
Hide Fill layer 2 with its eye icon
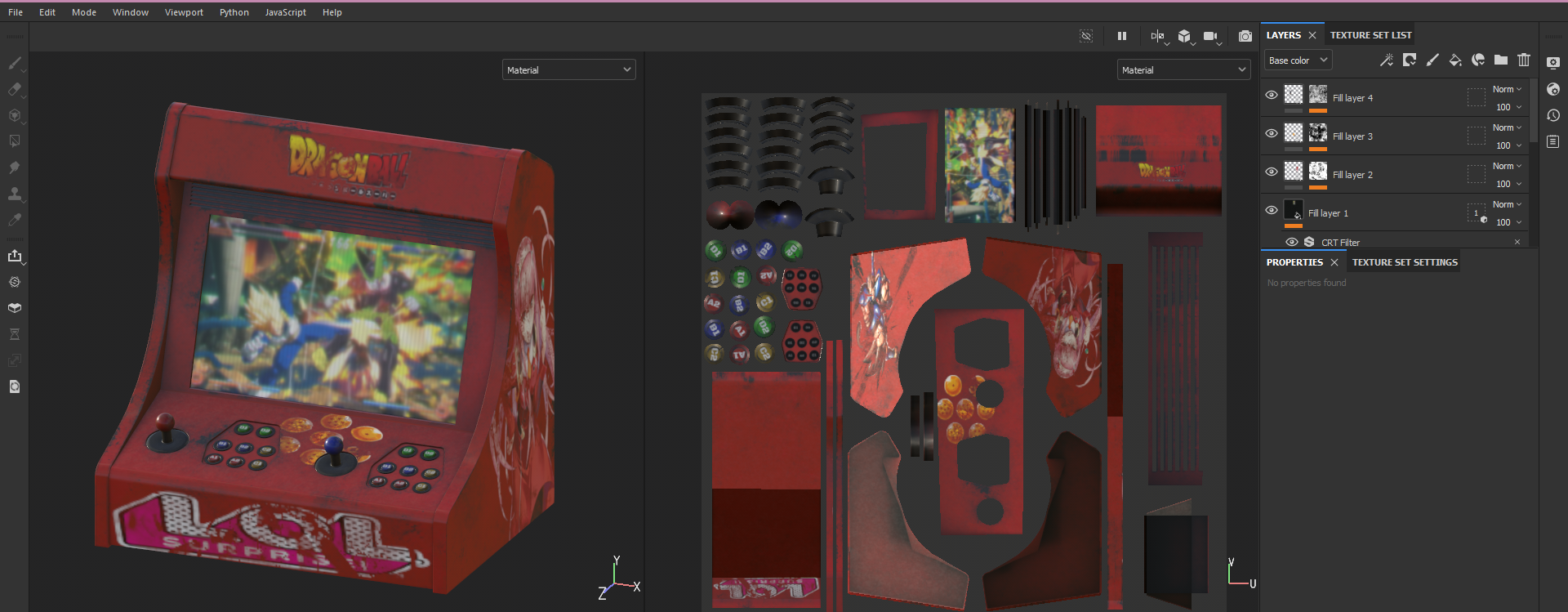[1272, 172]
